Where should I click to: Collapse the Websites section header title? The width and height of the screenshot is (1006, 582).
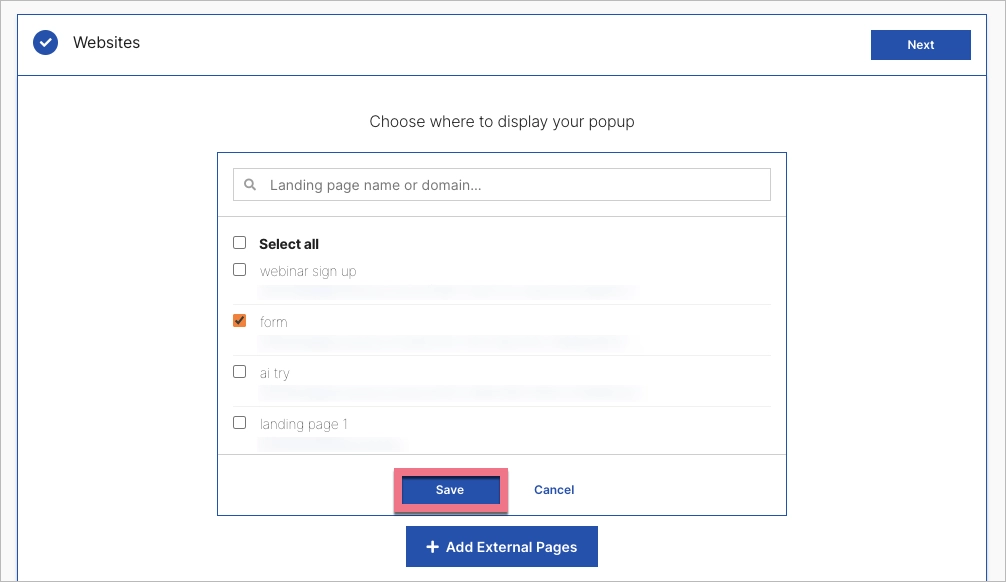[106, 43]
